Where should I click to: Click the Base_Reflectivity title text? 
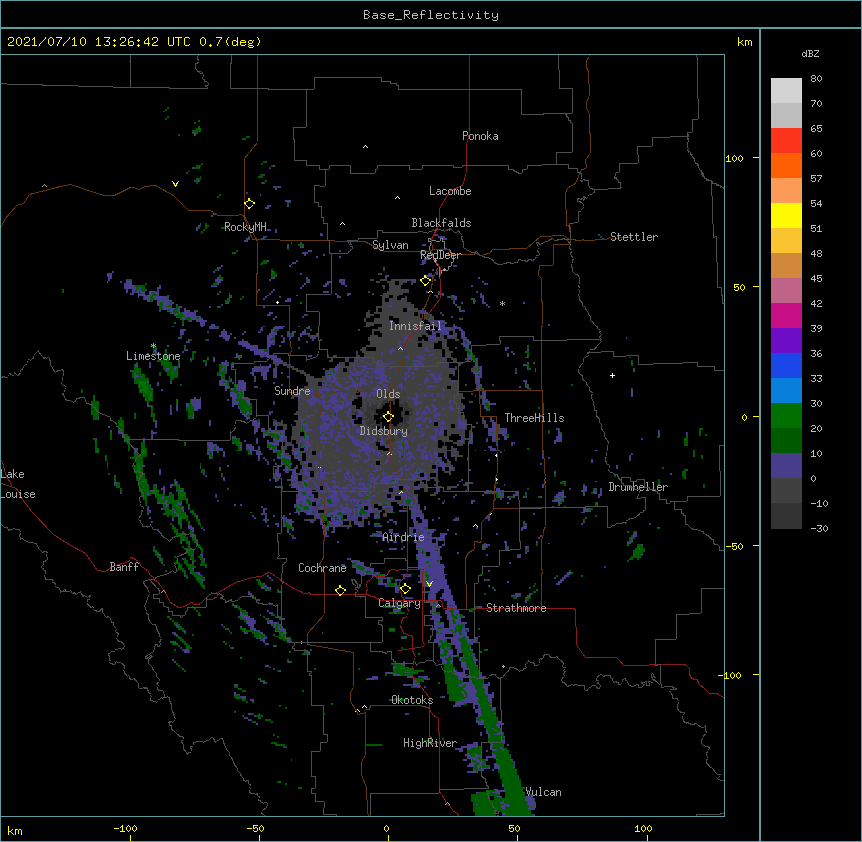[431, 15]
